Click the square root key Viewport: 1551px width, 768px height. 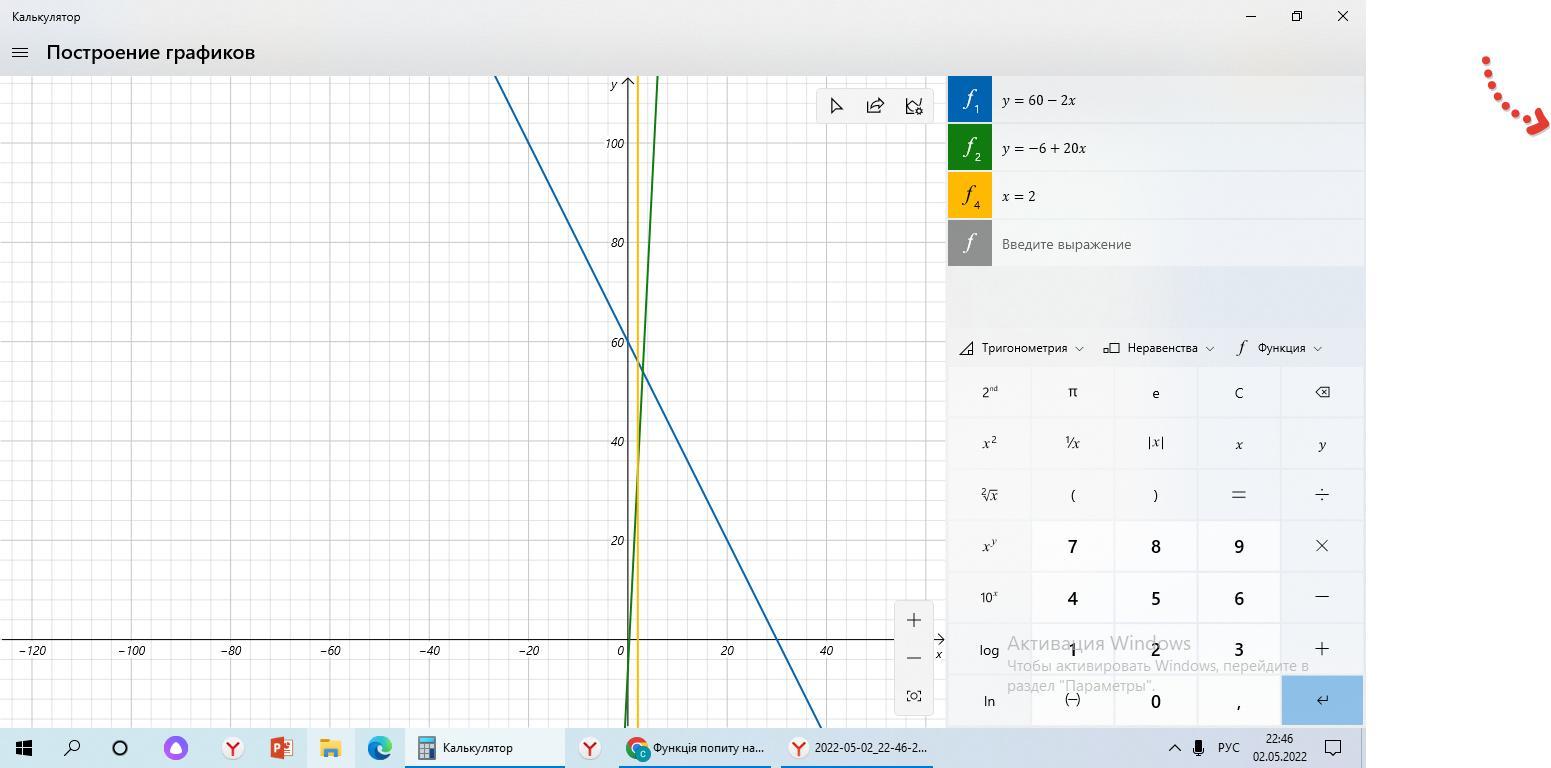989,495
